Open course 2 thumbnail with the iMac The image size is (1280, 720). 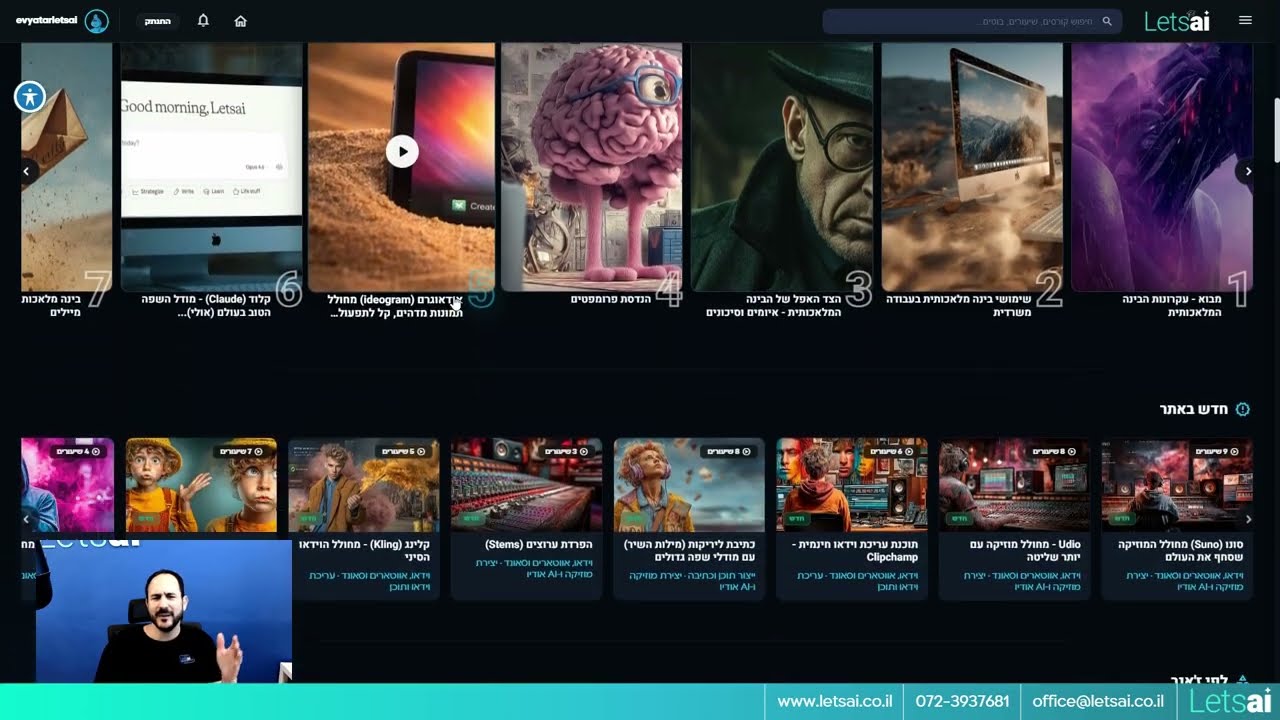pyautogui.click(x=972, y=167)
